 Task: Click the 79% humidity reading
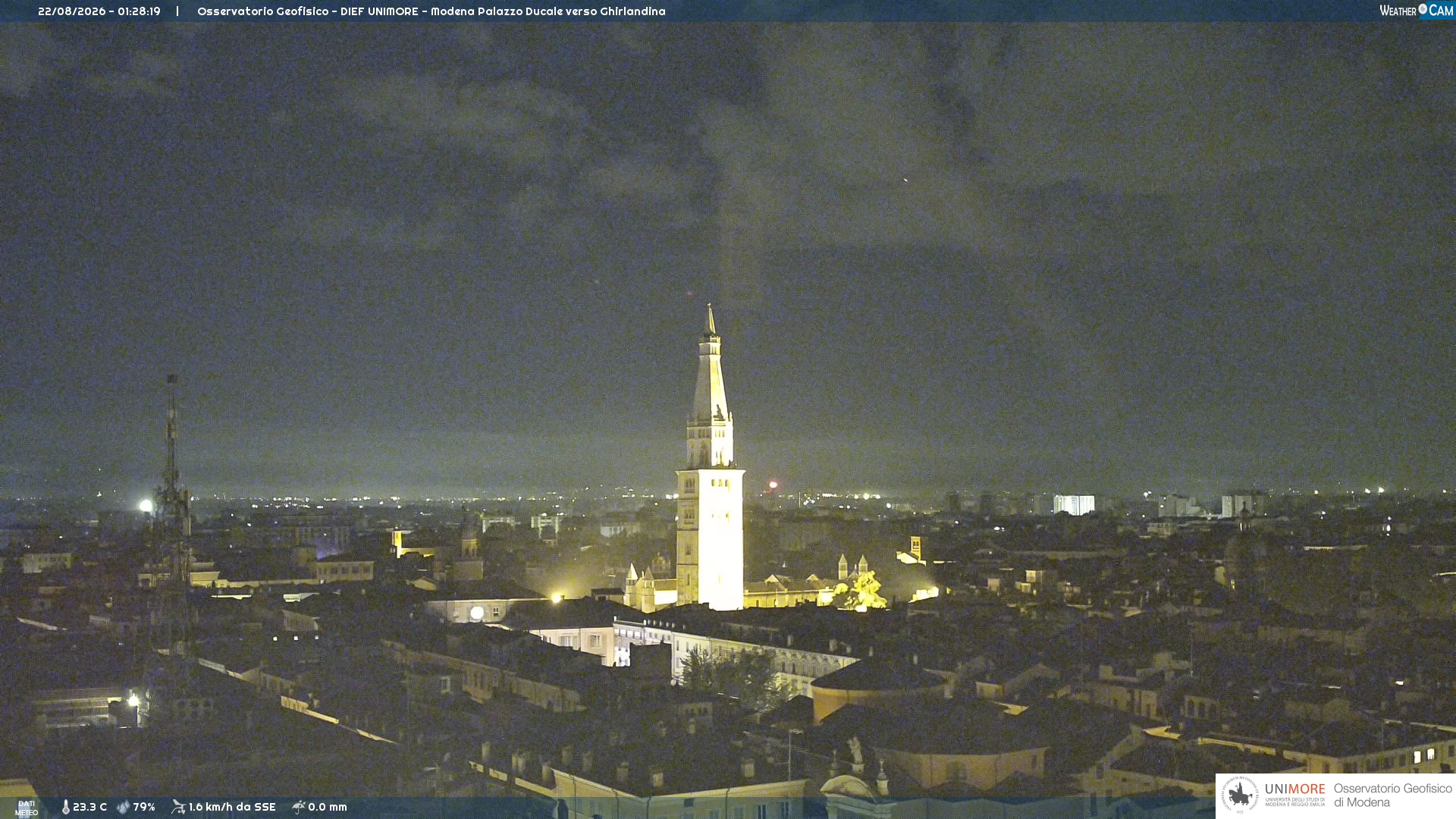click(144, 807)
